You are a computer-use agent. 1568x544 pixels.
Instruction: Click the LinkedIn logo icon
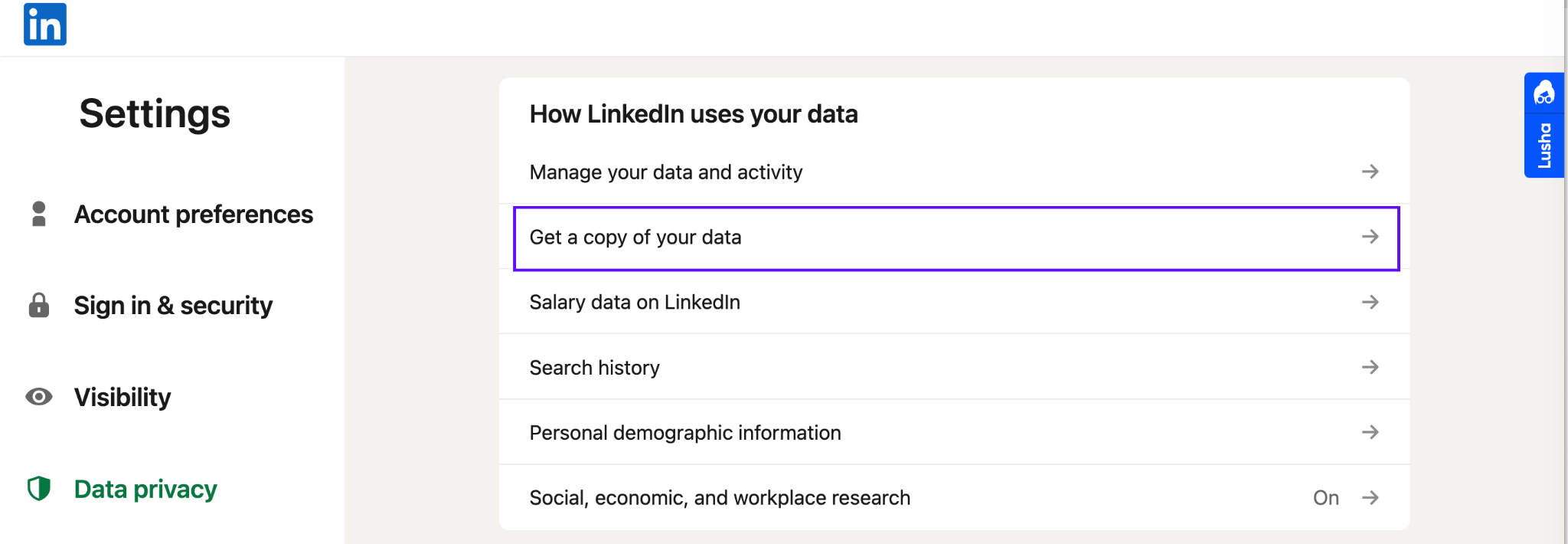click(44, 24)
